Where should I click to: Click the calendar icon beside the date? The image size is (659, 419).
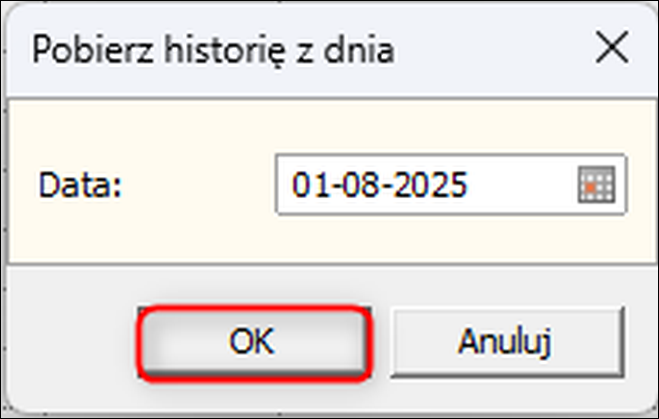[x=597, y=185]
